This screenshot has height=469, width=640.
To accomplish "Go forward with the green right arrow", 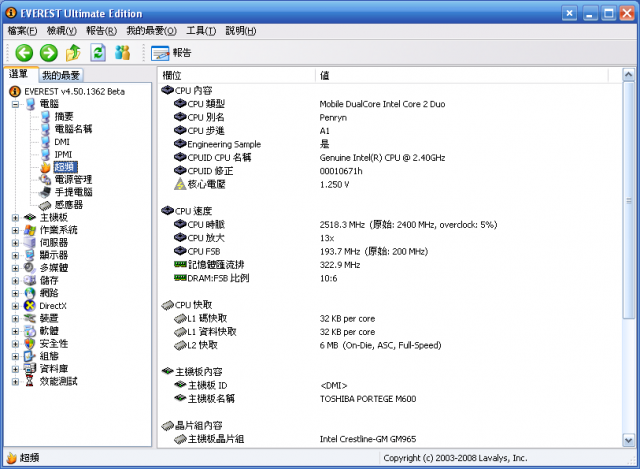I will click(x=49, y=53).
